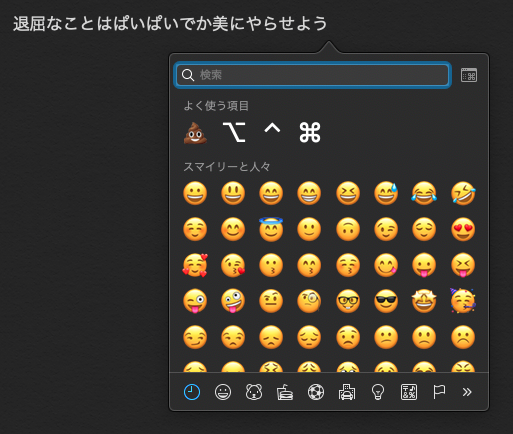Select the pensive face emoji
This screenshot has width=513, height=434.
coord(309,337)
